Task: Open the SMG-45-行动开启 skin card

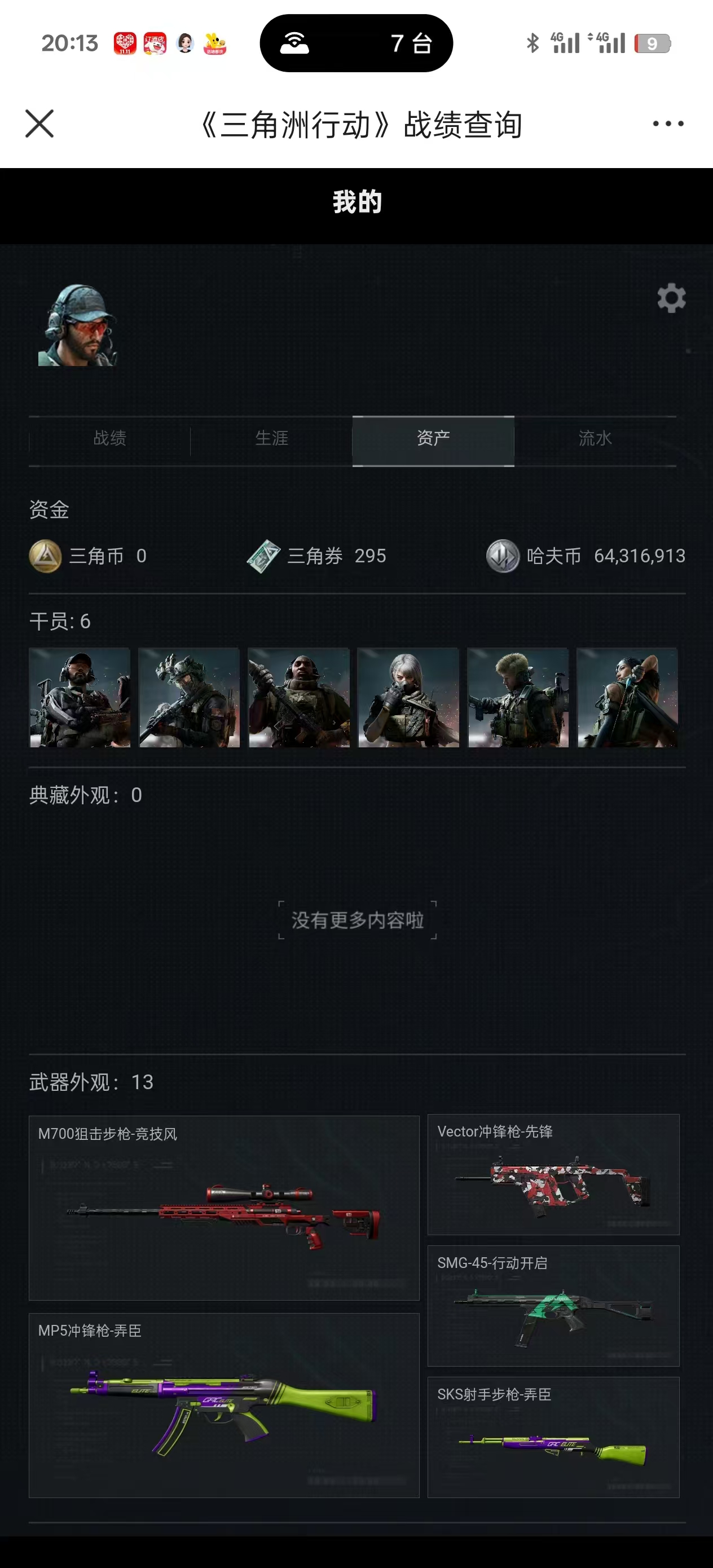Action: 553,1306
